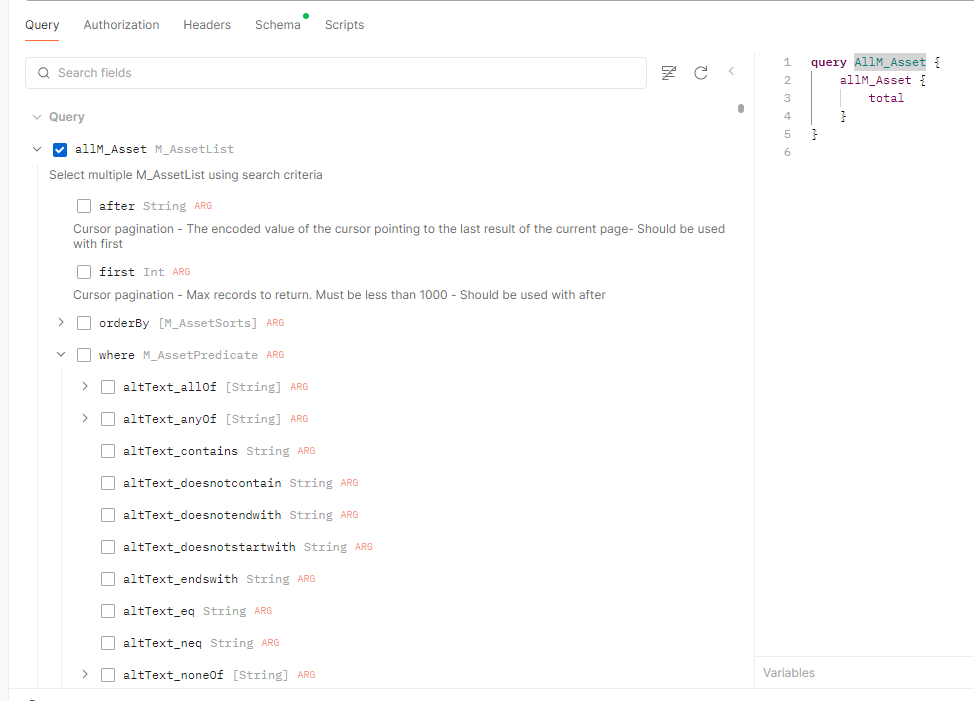Enable the altText_eq argument
974x701 pixels.
pos(107,610)
